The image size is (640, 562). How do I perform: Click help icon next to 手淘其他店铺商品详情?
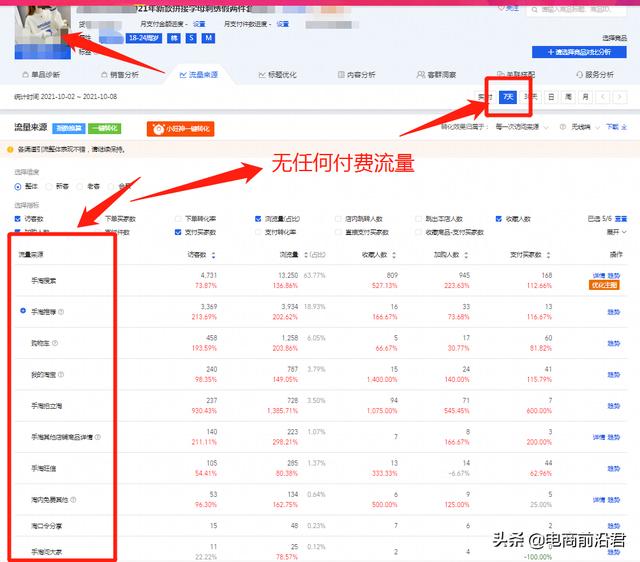[98, 437]
